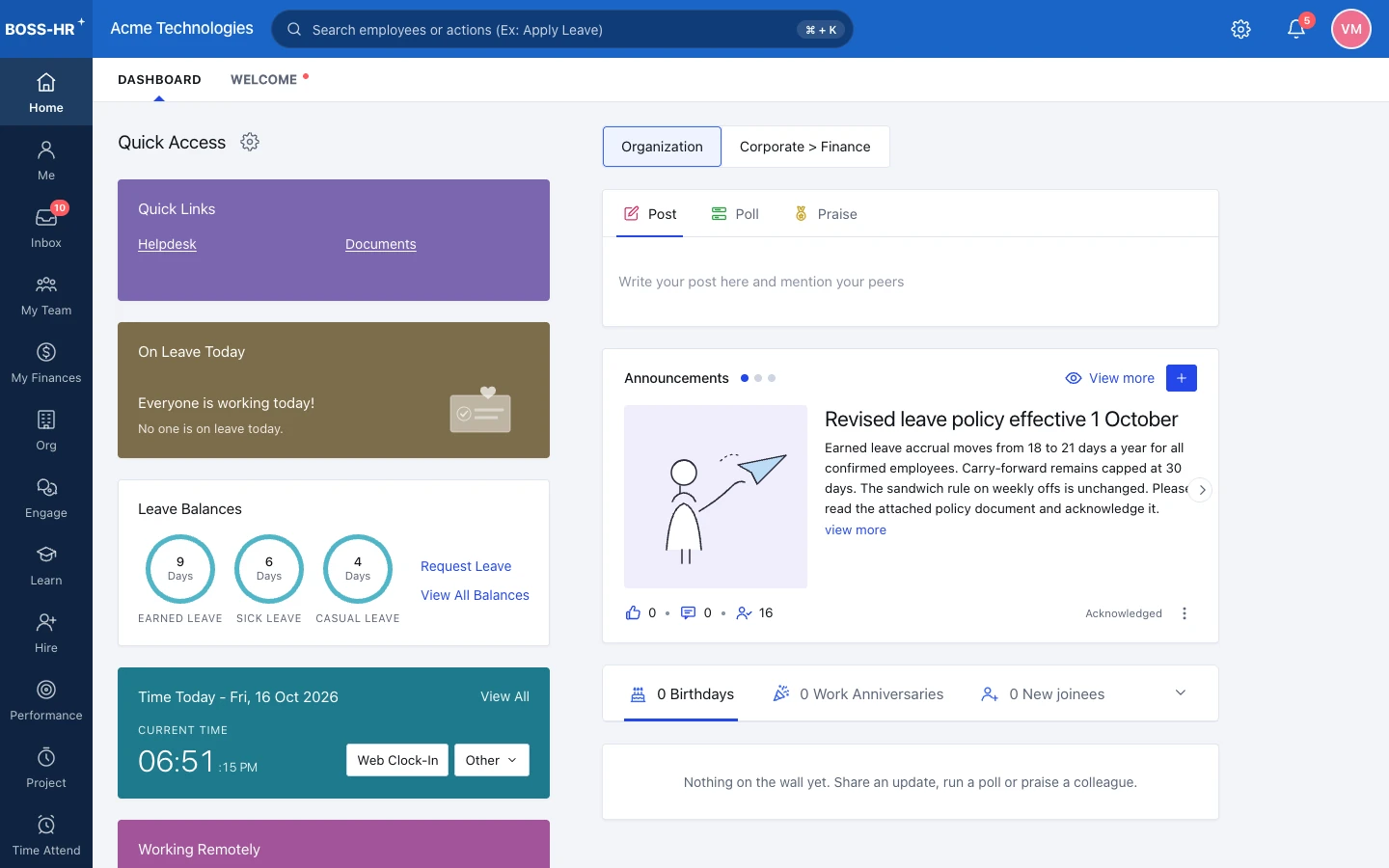Click the Acme Technologies company name
Viewport: 1389px width, 868px height.
click(181, 28)
